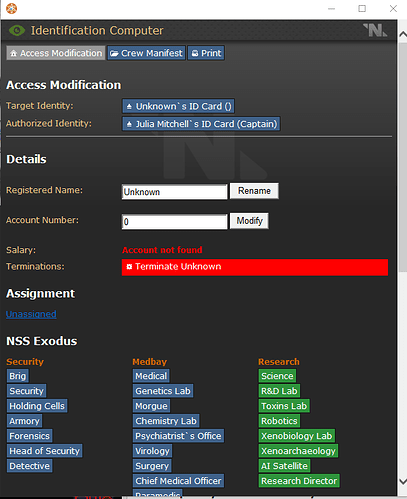The width and height of the screenshot is (407, 499).
Task: Toggle Head of Security access
Action: [44, 451]
